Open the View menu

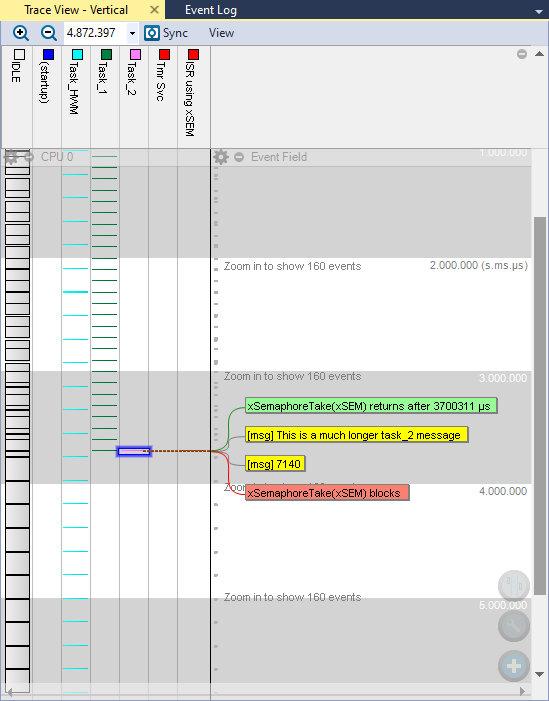tap(221, 33)
